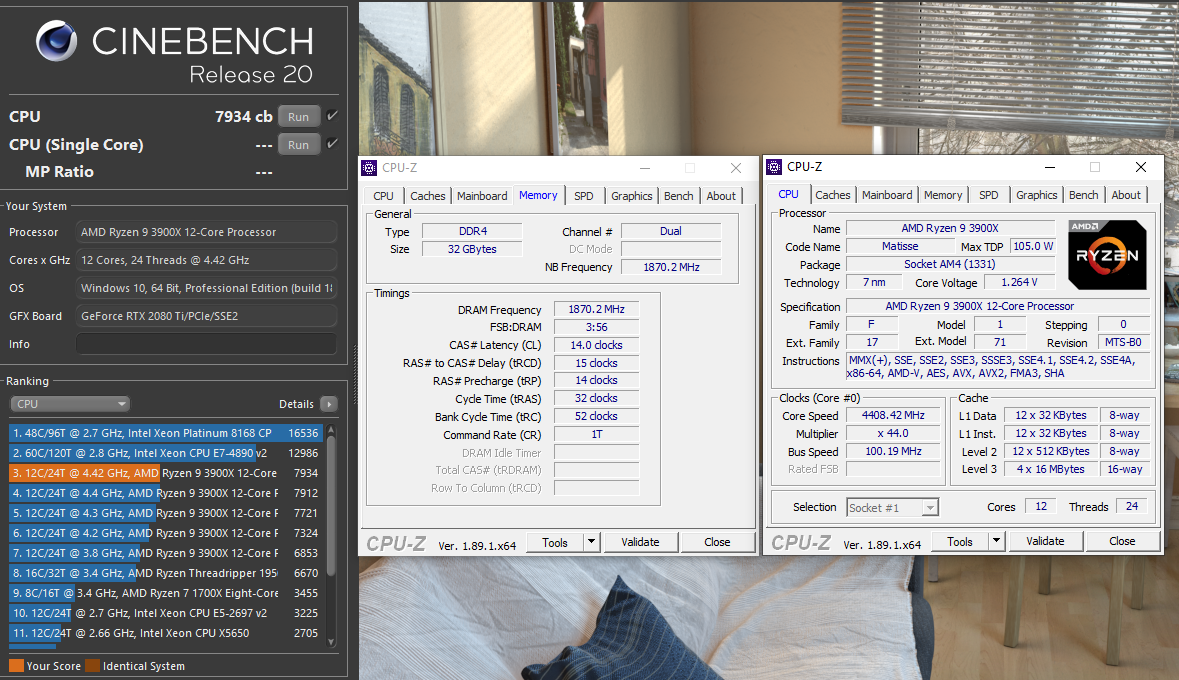Click Tools button in Memory window

555,542
